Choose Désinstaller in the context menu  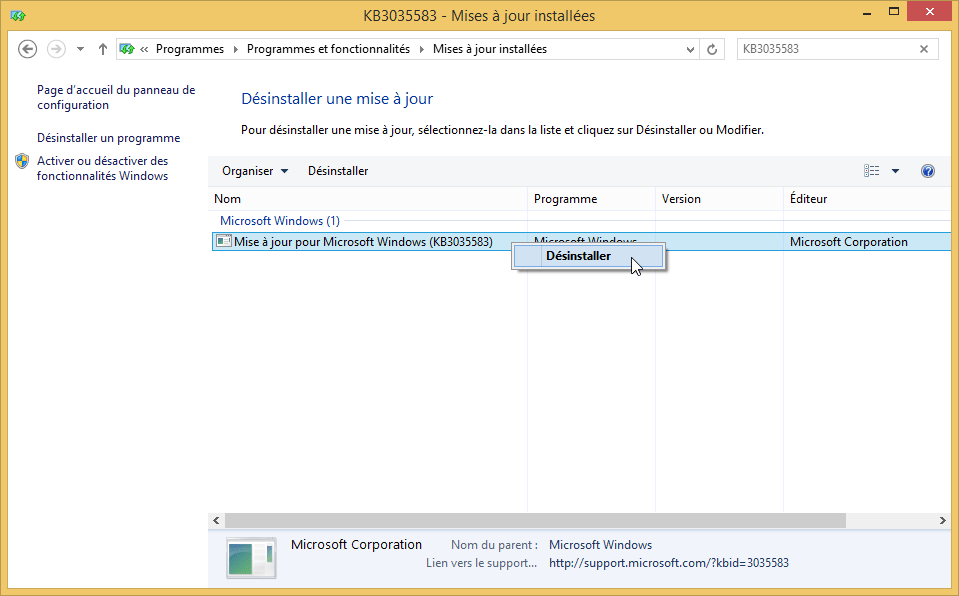tap(588, 256)
